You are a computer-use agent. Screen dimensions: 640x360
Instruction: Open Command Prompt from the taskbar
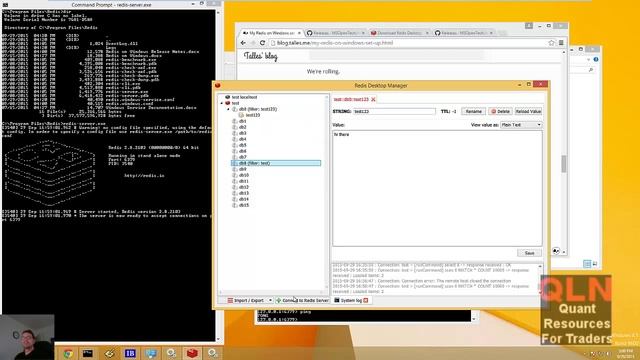click(88, 353)
